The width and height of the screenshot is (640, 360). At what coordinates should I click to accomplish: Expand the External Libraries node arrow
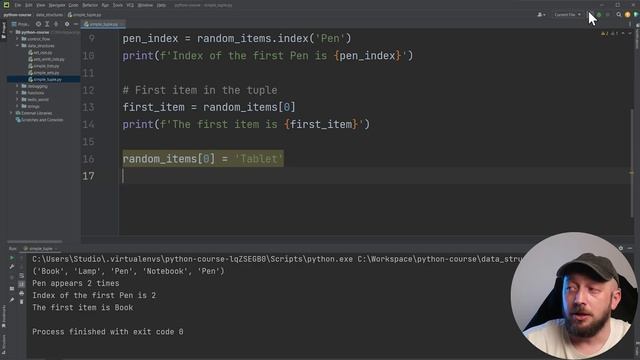tap(11, 113)
